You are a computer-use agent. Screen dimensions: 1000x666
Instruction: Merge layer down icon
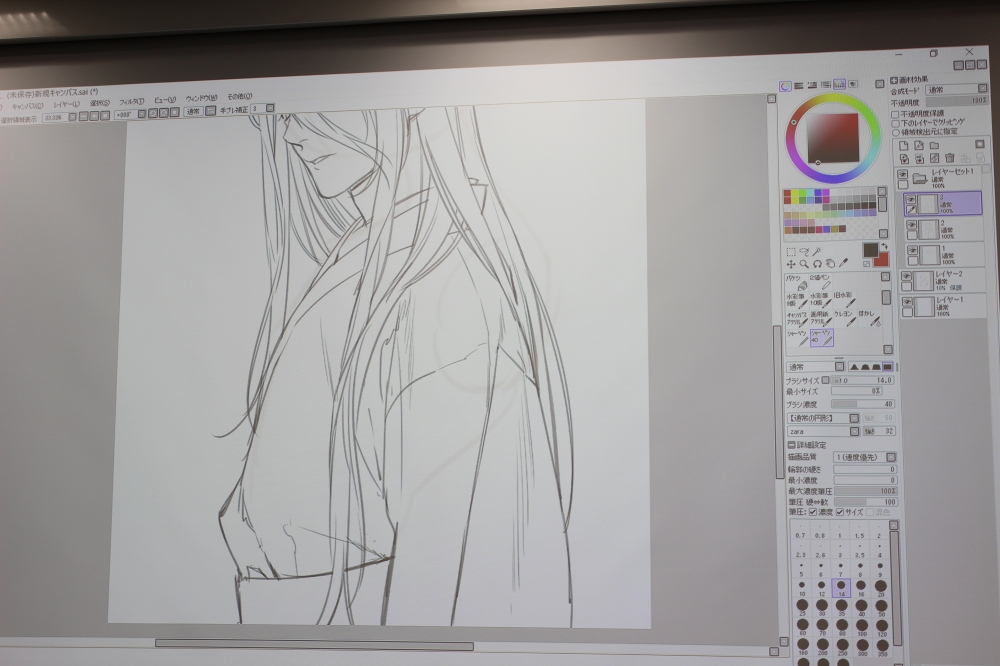[x=919, y=158]
